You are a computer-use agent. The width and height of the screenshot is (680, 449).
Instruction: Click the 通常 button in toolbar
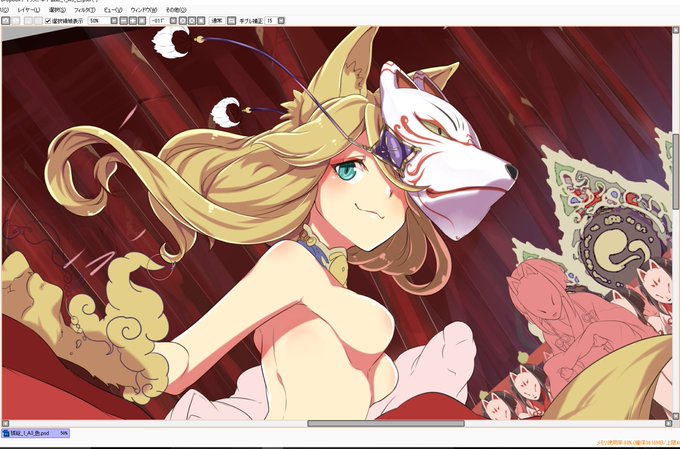pyautogui.click(x=216, y=20)
